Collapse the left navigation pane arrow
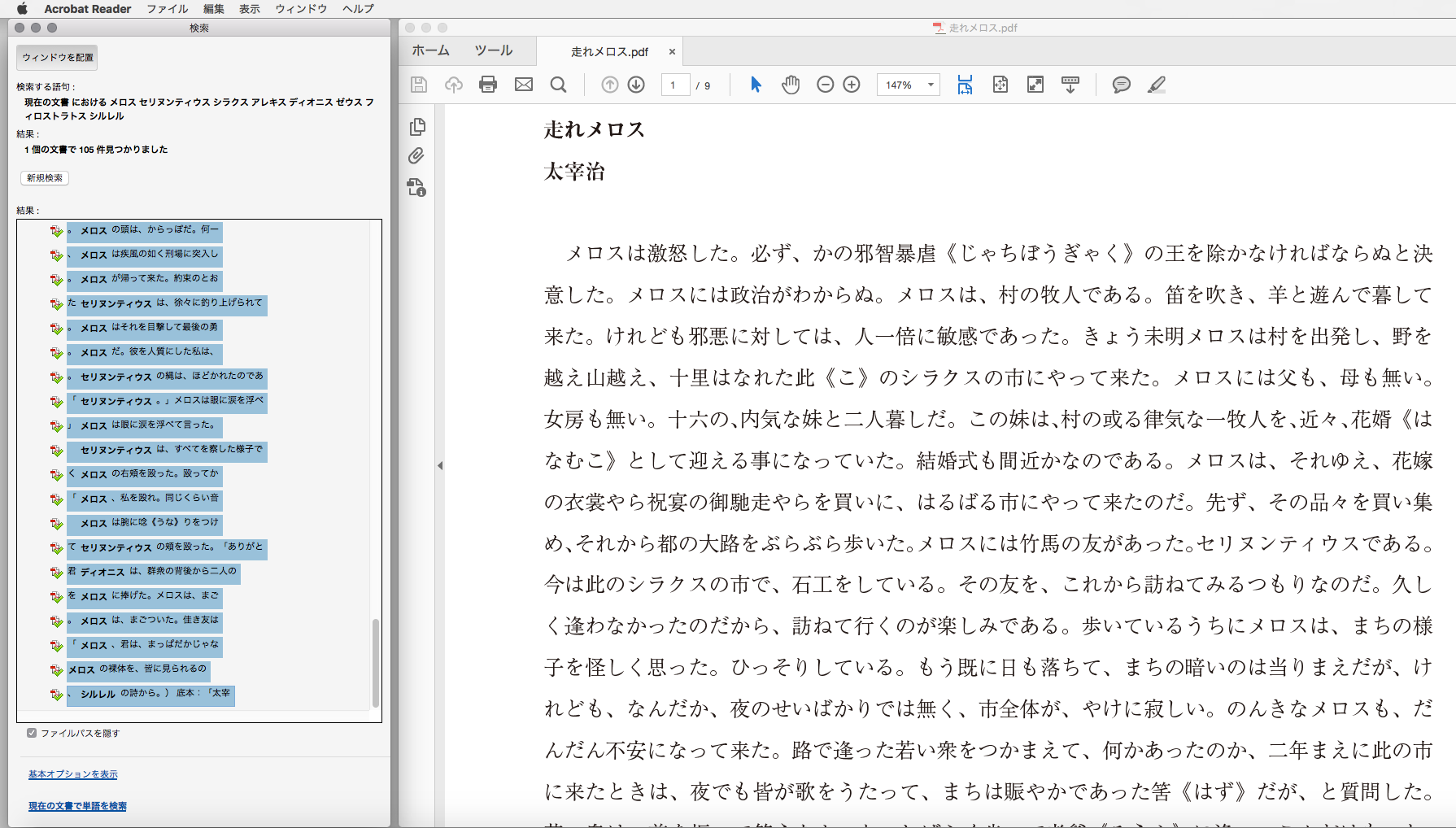 pos(440,466)
